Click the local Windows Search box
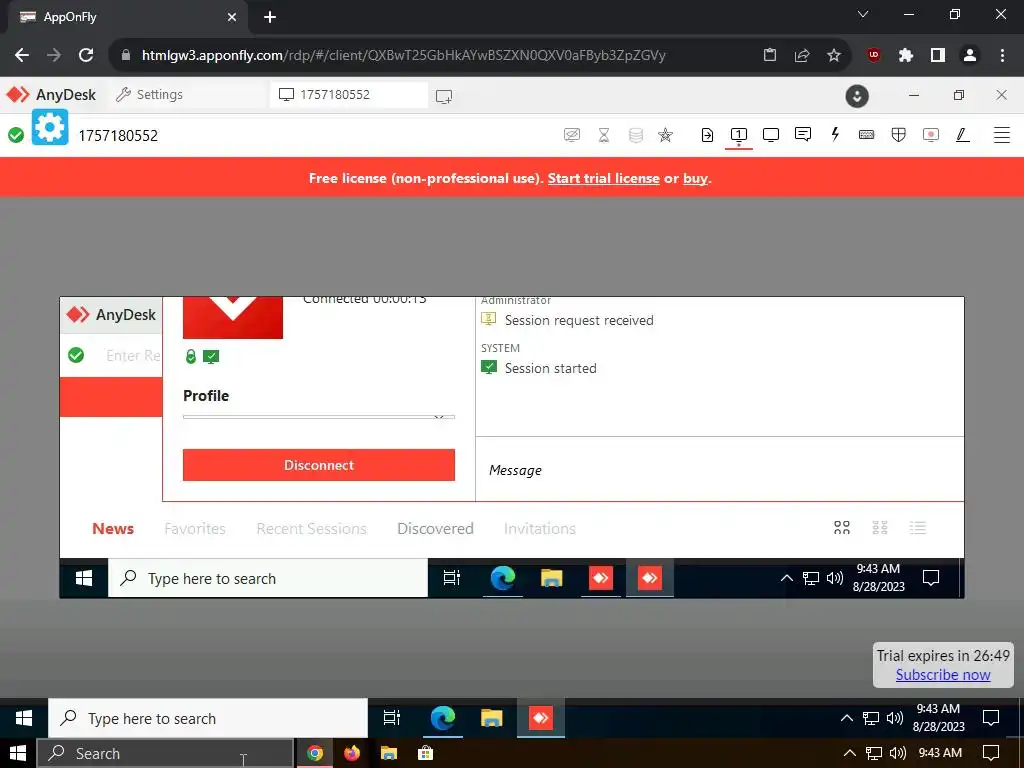 tap(165, 754)
